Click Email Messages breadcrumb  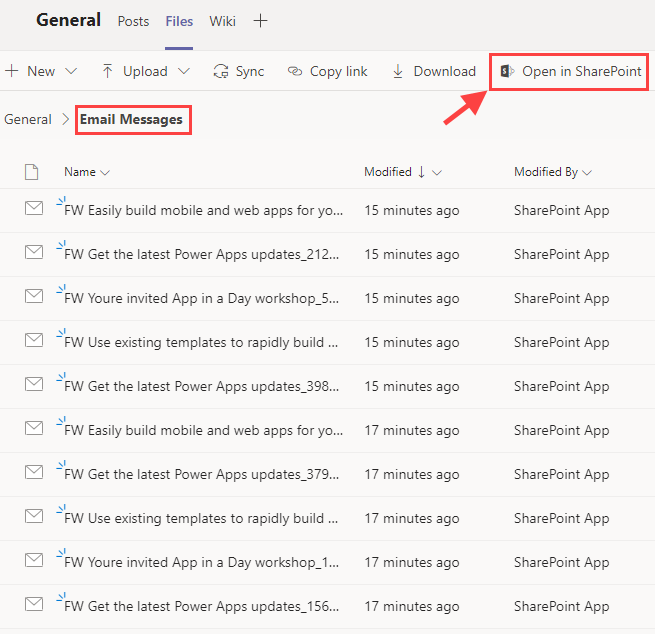click(131, 119)
